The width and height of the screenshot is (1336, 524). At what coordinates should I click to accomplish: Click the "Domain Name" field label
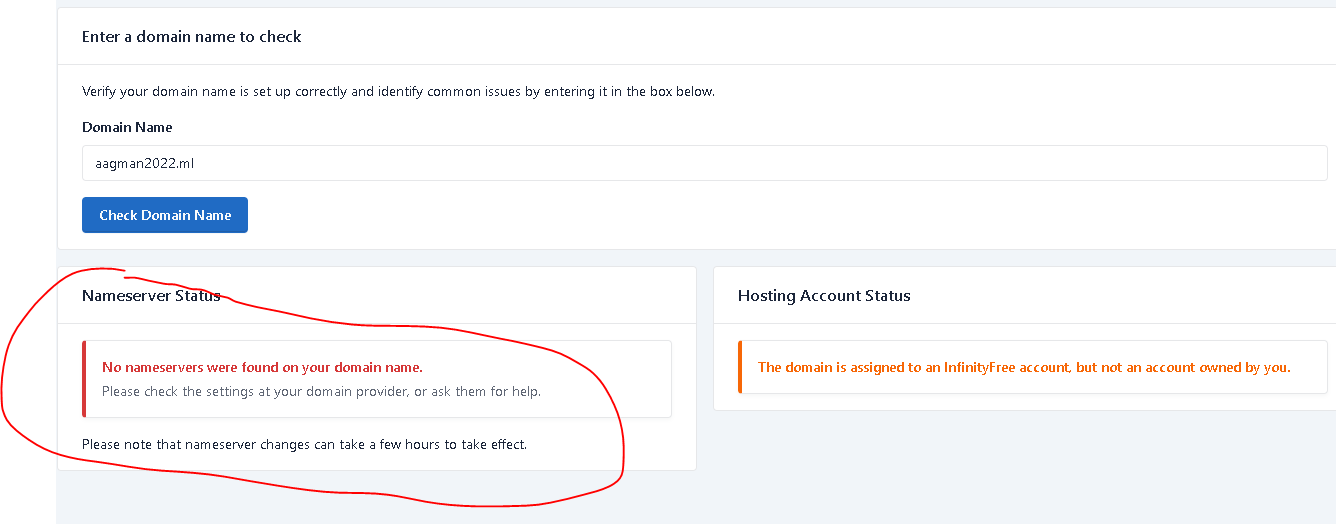[127, 127]
